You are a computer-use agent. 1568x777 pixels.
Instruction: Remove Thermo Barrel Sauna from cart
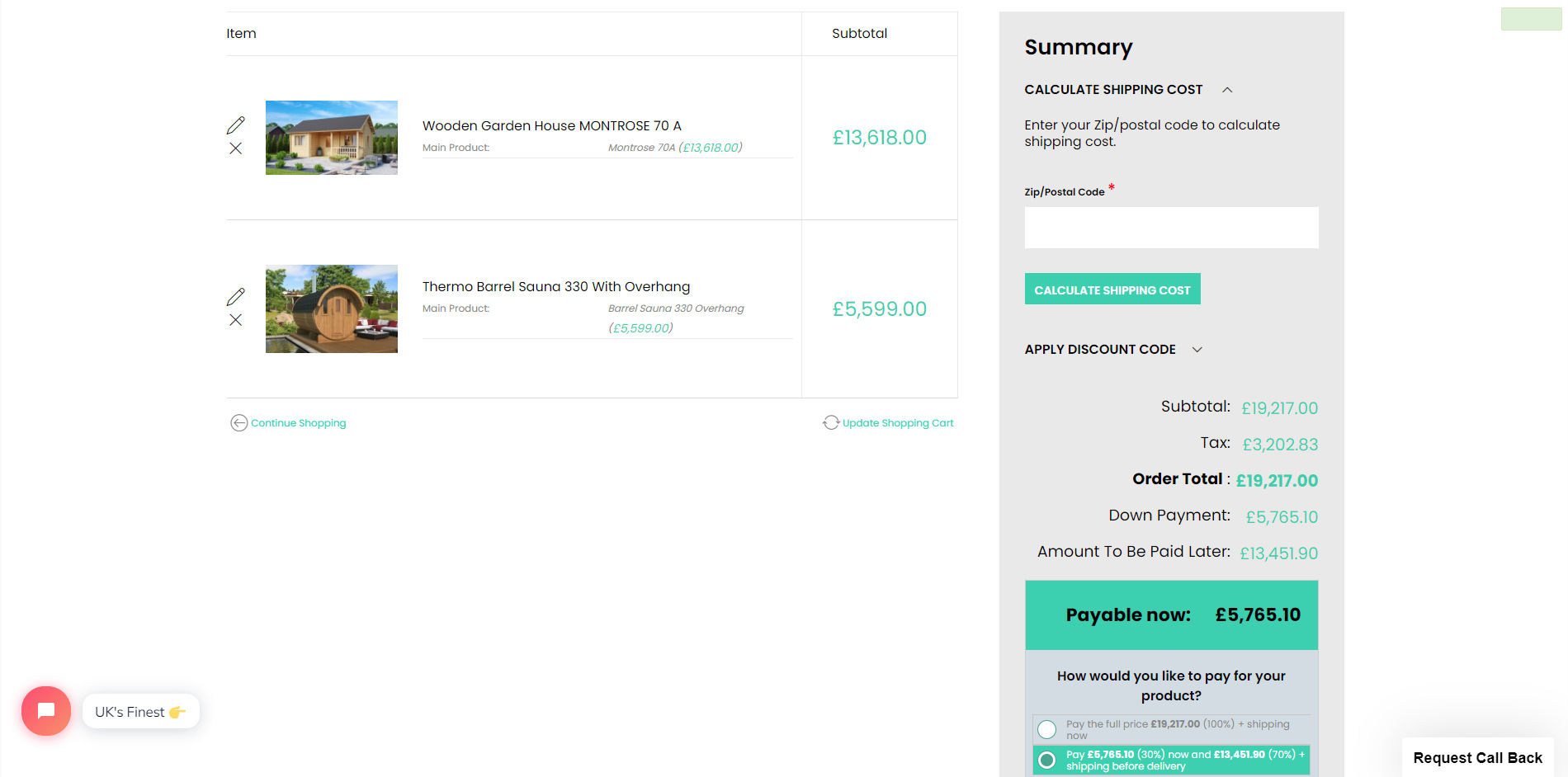236,320
